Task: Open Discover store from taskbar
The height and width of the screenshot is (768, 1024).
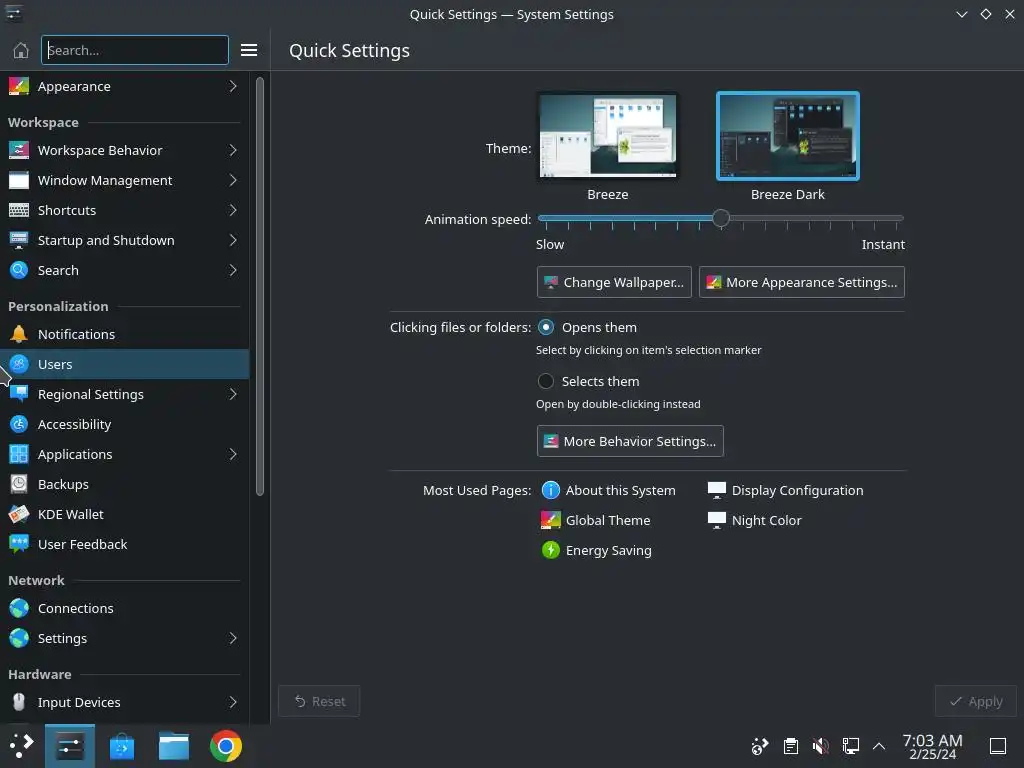Action: (x=121, y=746)
